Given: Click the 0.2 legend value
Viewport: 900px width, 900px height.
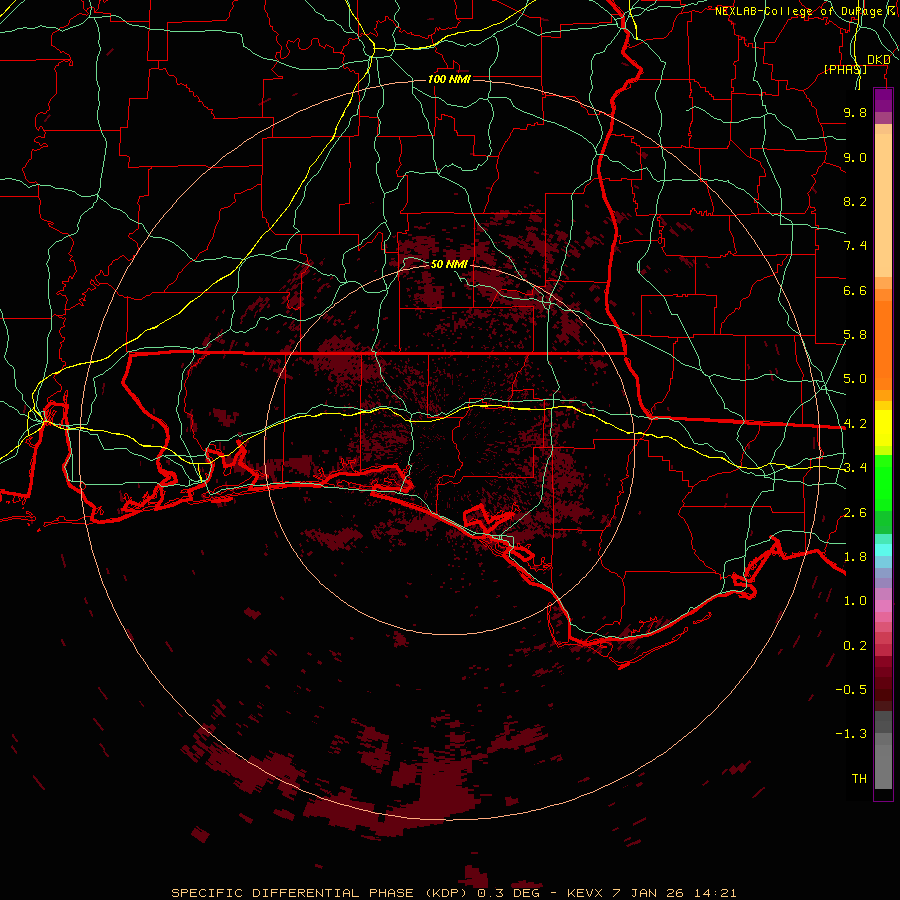Looking at the screenshot, I should click(855, 646).
